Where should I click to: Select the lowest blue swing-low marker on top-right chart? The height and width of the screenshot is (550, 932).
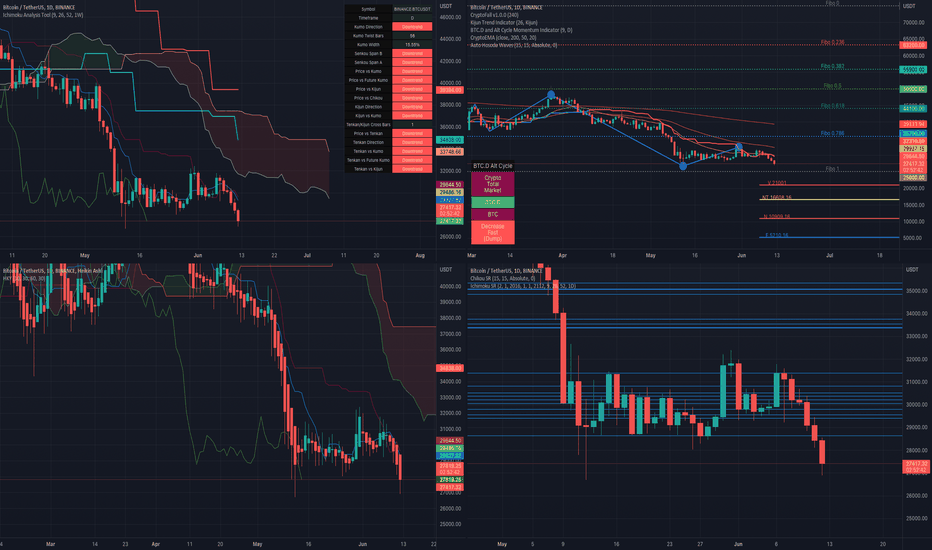click(x=683, y=166)
